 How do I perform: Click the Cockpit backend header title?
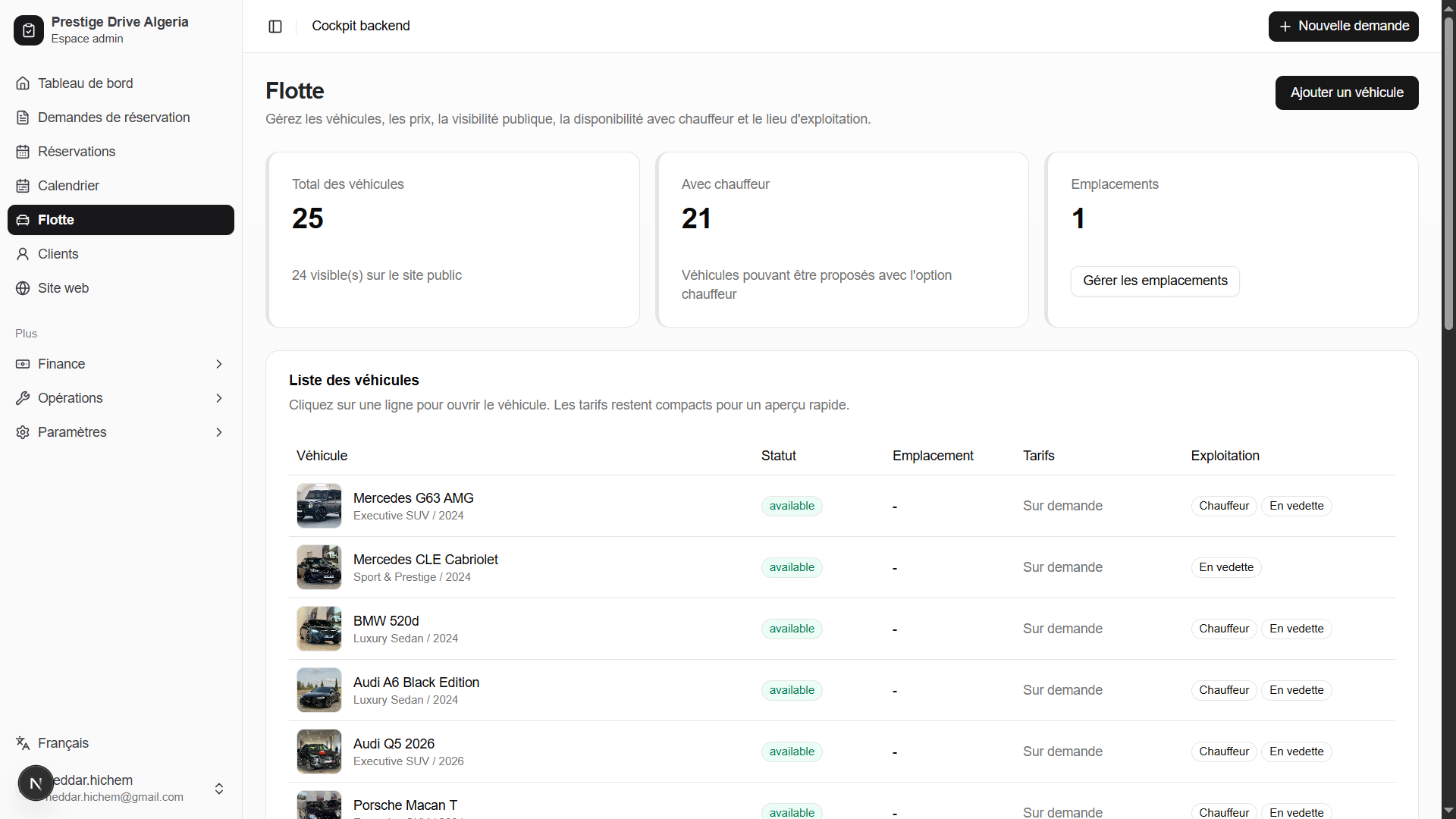[x=361, y=26]
